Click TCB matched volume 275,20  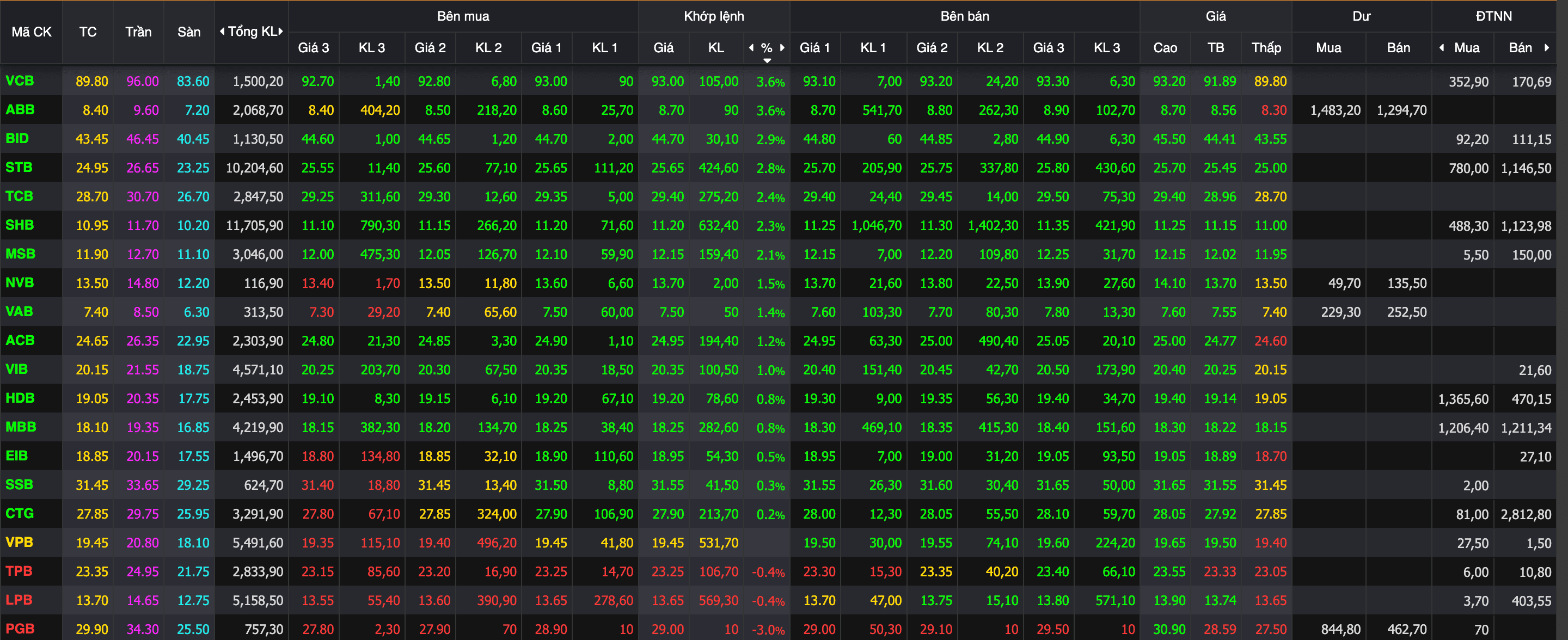pyautogui.click(x=719, y=196)
